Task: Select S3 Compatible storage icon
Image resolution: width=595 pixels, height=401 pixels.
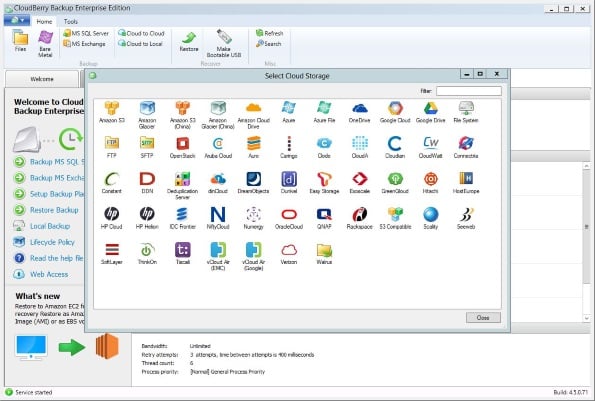Action: 395,218
